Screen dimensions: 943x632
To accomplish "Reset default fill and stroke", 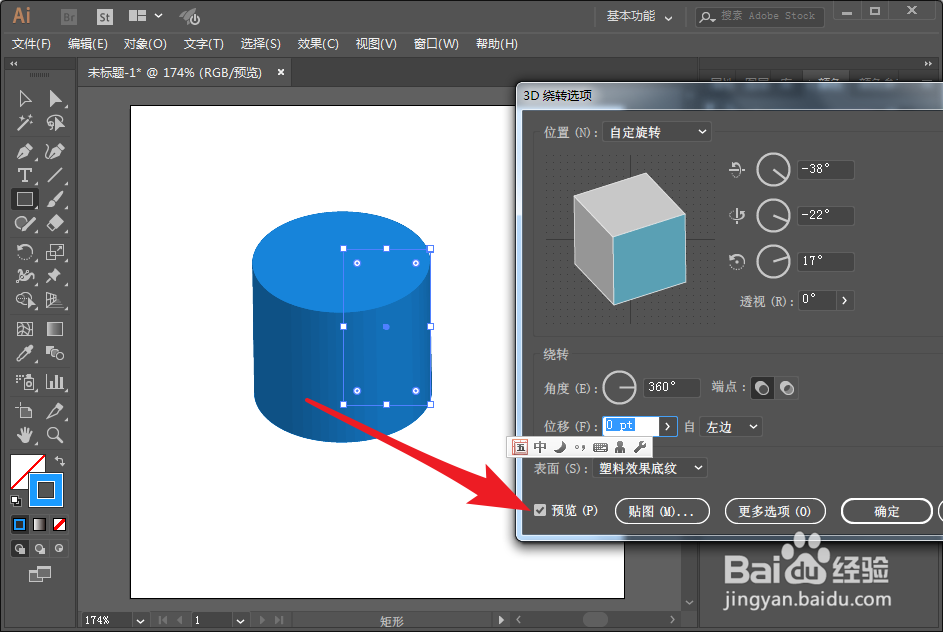I will pos(16,500).
